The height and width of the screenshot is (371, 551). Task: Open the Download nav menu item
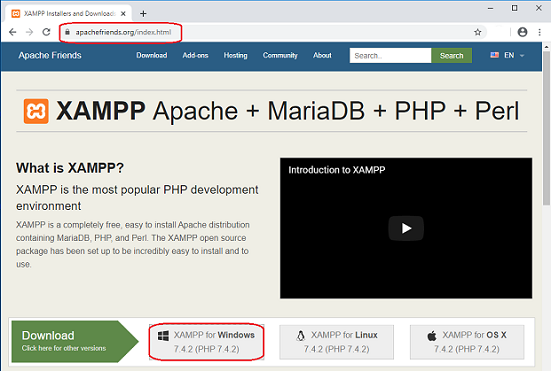click(152, 55)
